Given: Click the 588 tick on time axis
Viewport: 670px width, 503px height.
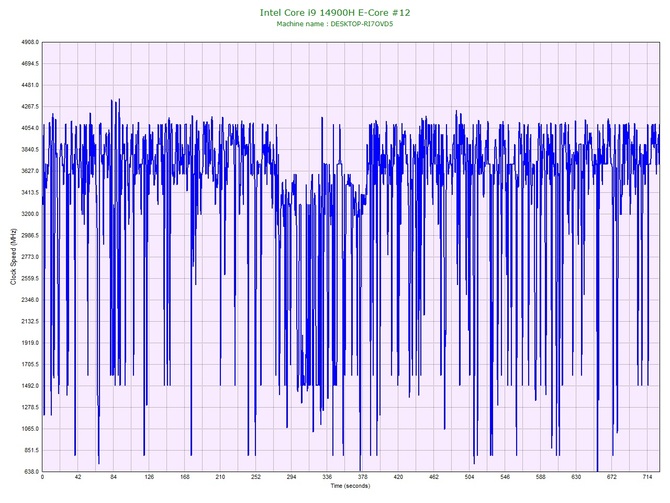Looking at the screenshot, I should coord(541,477).
